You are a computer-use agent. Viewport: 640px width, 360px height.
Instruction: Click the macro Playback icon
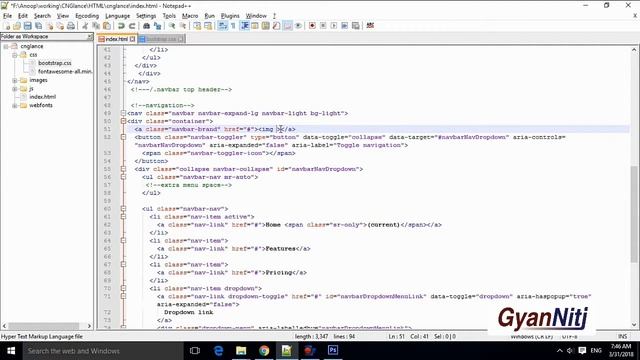click(x=334, y=26)
